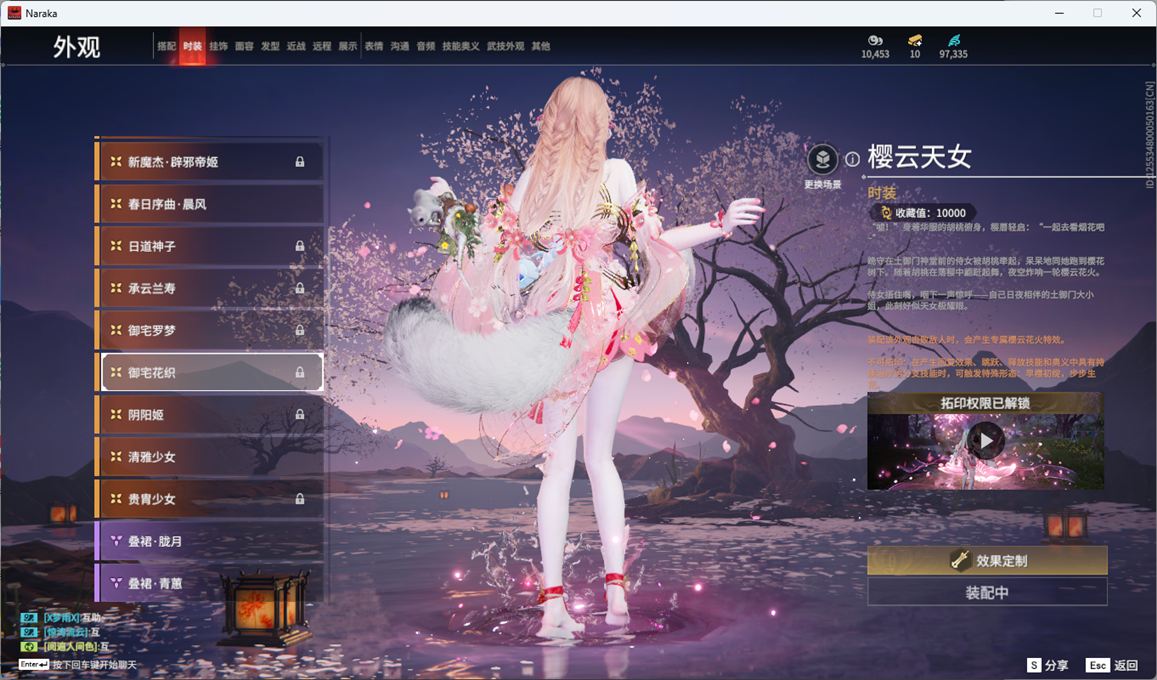Click the Enter chat prompt
The height and width of the screenshot is (680, 1157).
(77, 665)
